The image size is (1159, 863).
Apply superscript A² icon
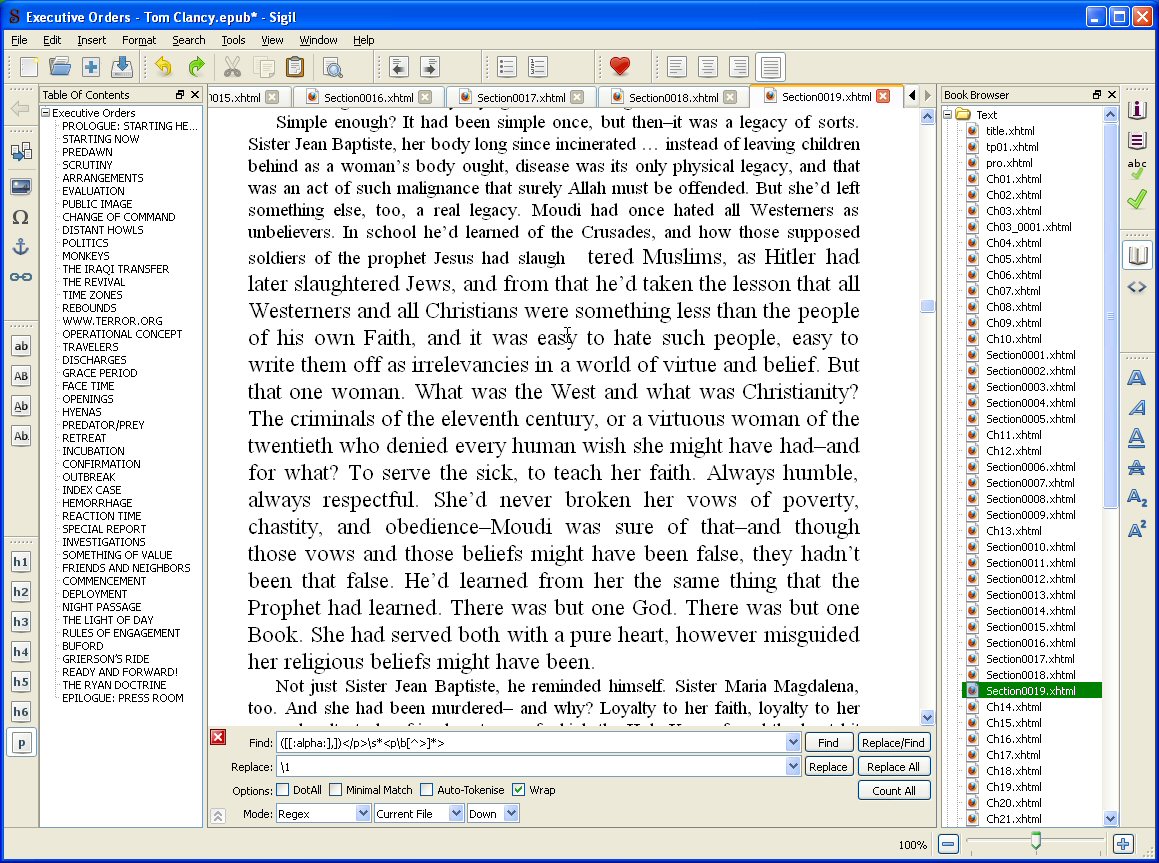1137,529
